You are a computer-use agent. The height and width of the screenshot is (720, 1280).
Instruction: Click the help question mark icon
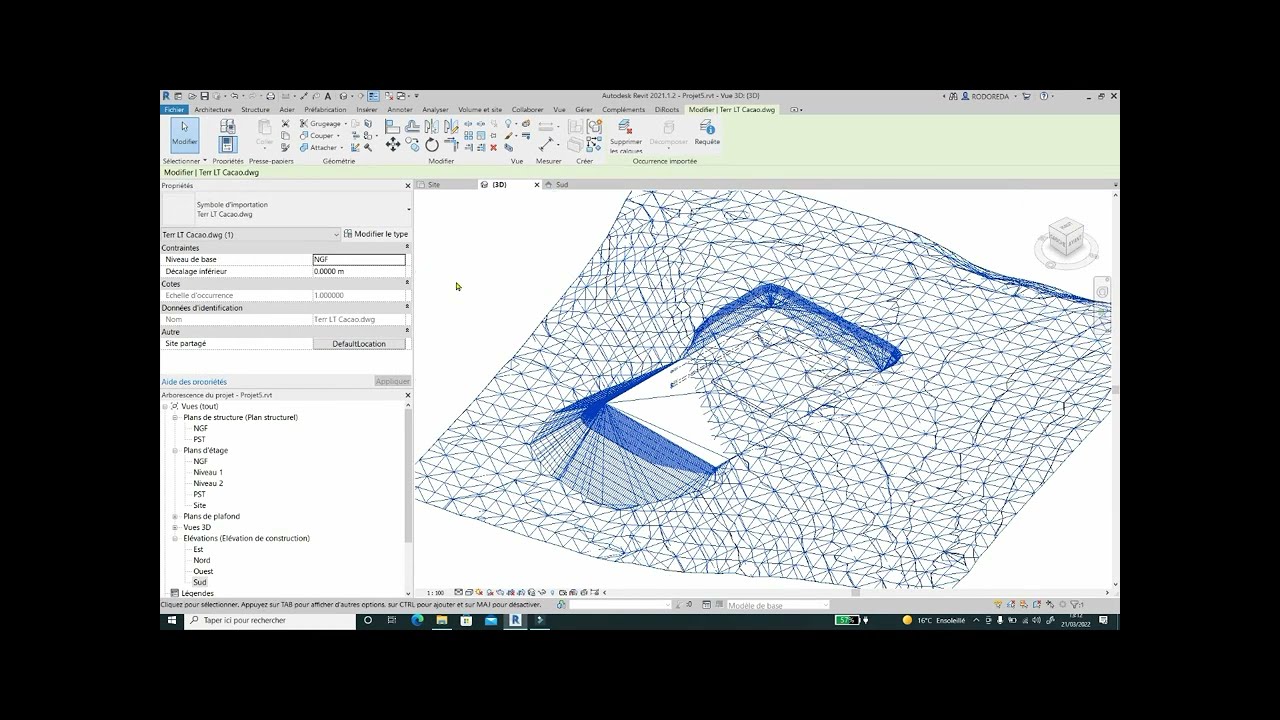tap(1043, 96)
